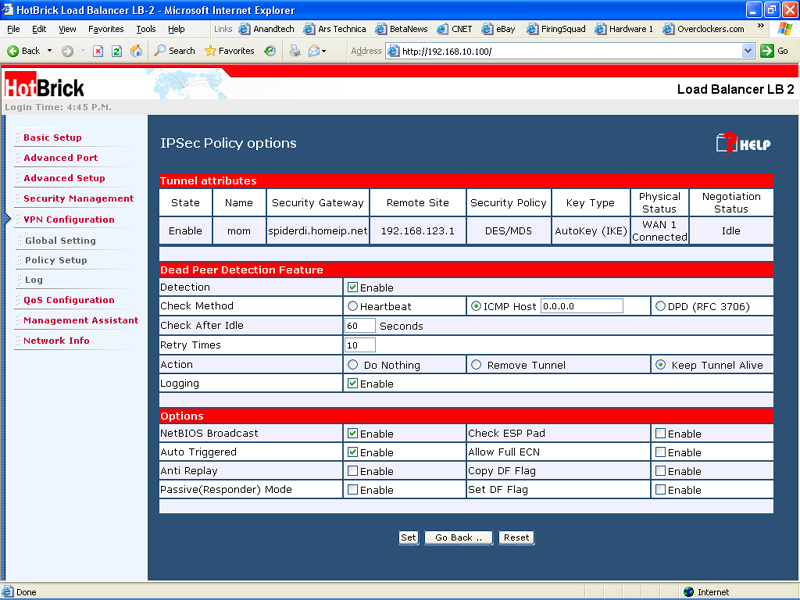Click Internet zone icon in status bar
The image size is (800, 600).
click(689, 592)
